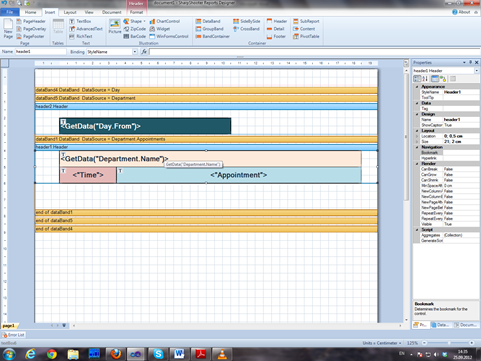Open the File menu
The image size is (481, 361).
[10, 12]
